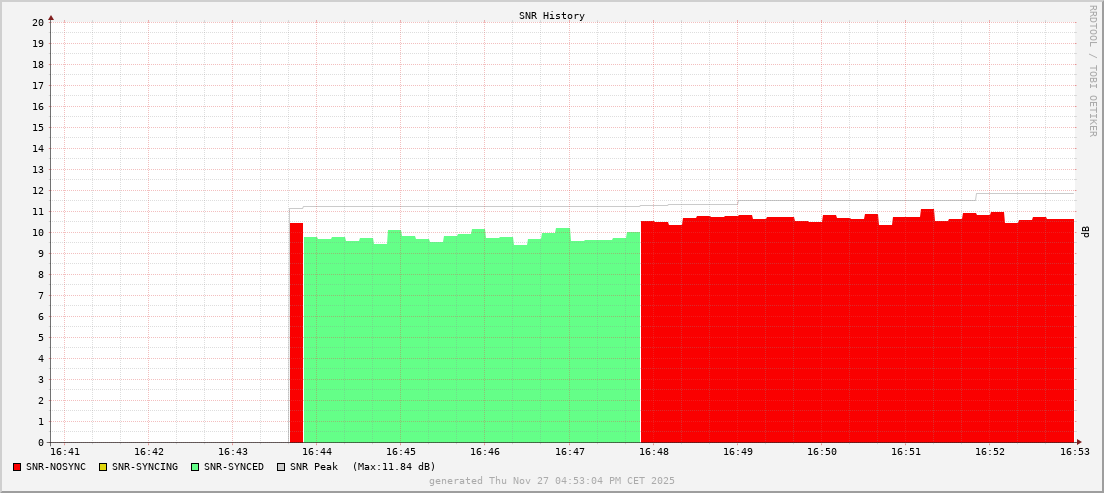Click the green SNR-SYNCED legend swatch
Viewport: 1104px width, 493px height.
click(195, 467)
